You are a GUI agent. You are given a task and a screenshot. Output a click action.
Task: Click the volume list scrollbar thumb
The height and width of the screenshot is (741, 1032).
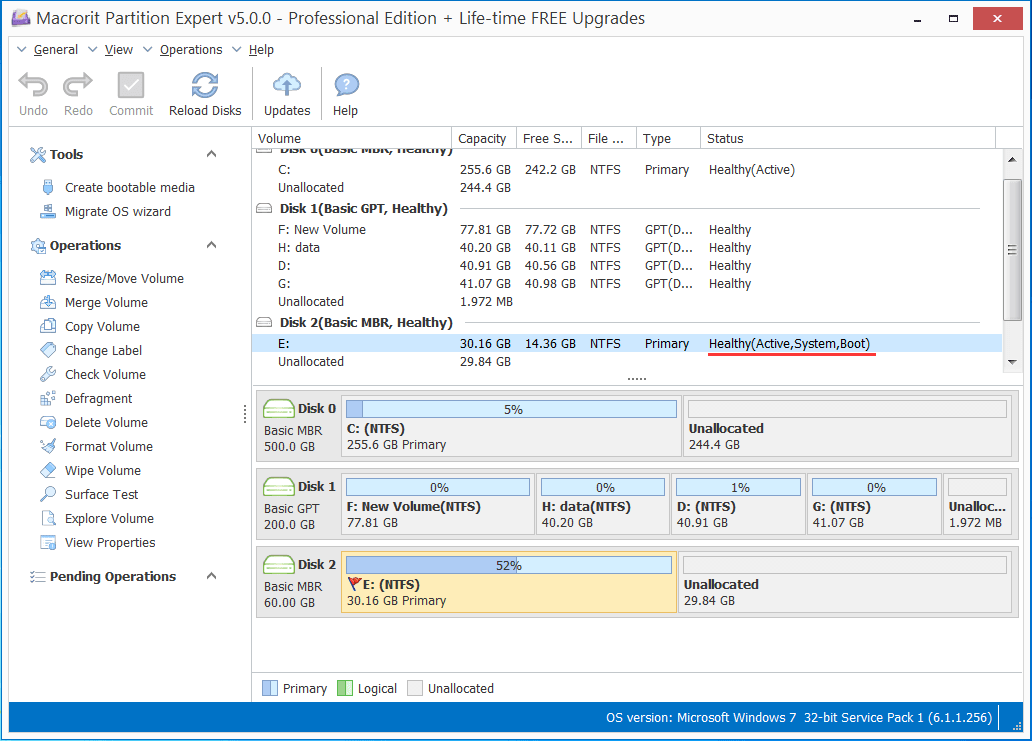(x=1012, y=249)
